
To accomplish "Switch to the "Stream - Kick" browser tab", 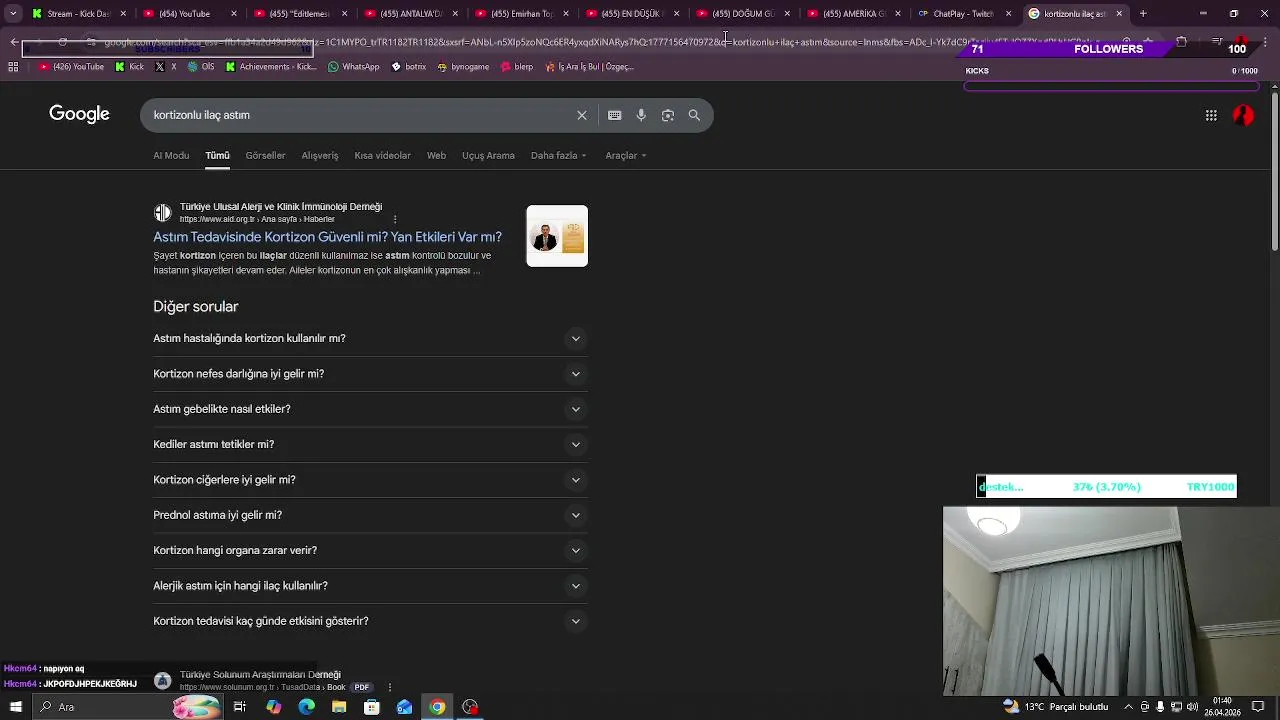I will (78, 14).
